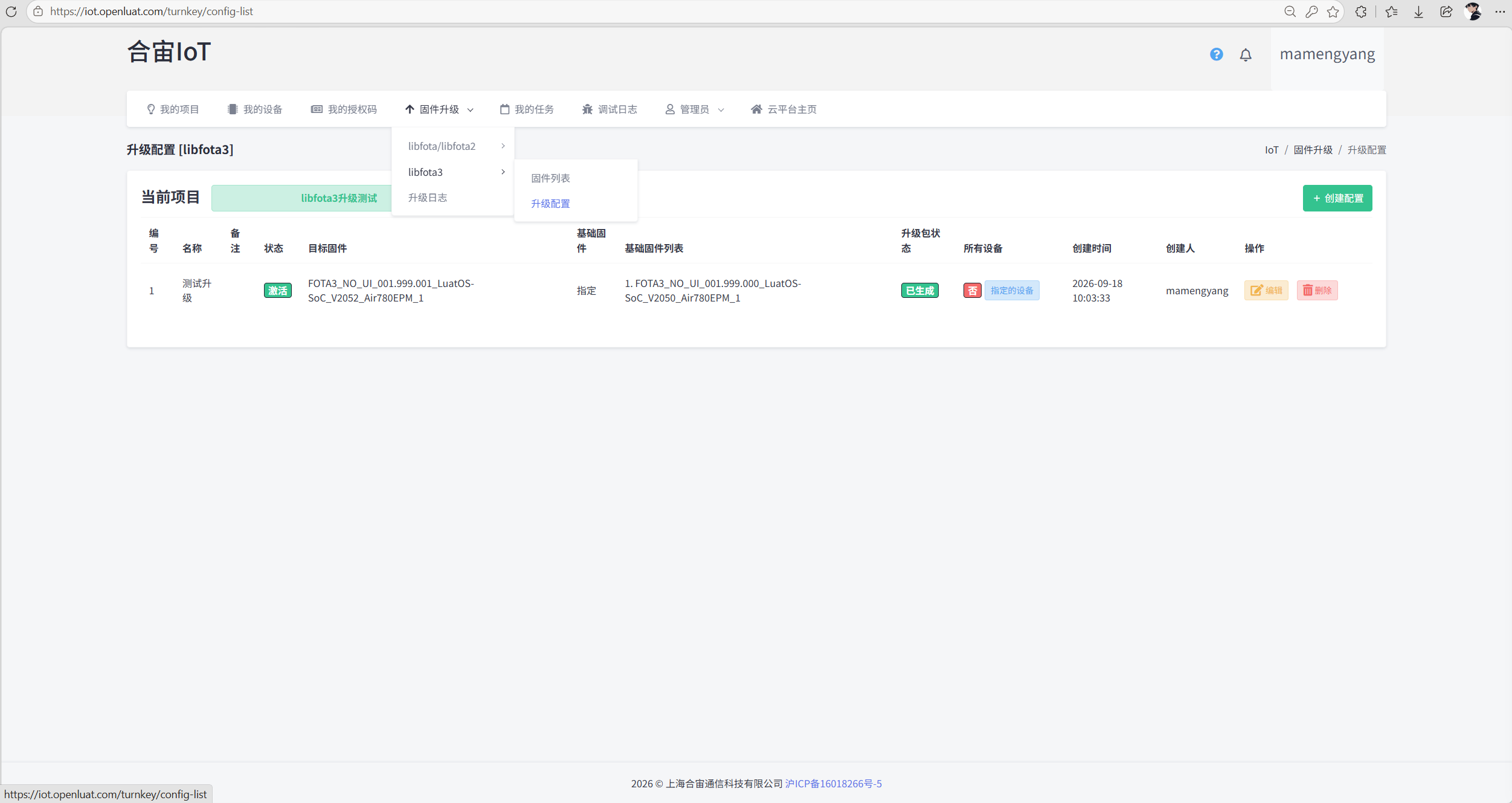Bookmark page with the star icon
Screen dimensions: 1512x803
[x=1333, y=11]
